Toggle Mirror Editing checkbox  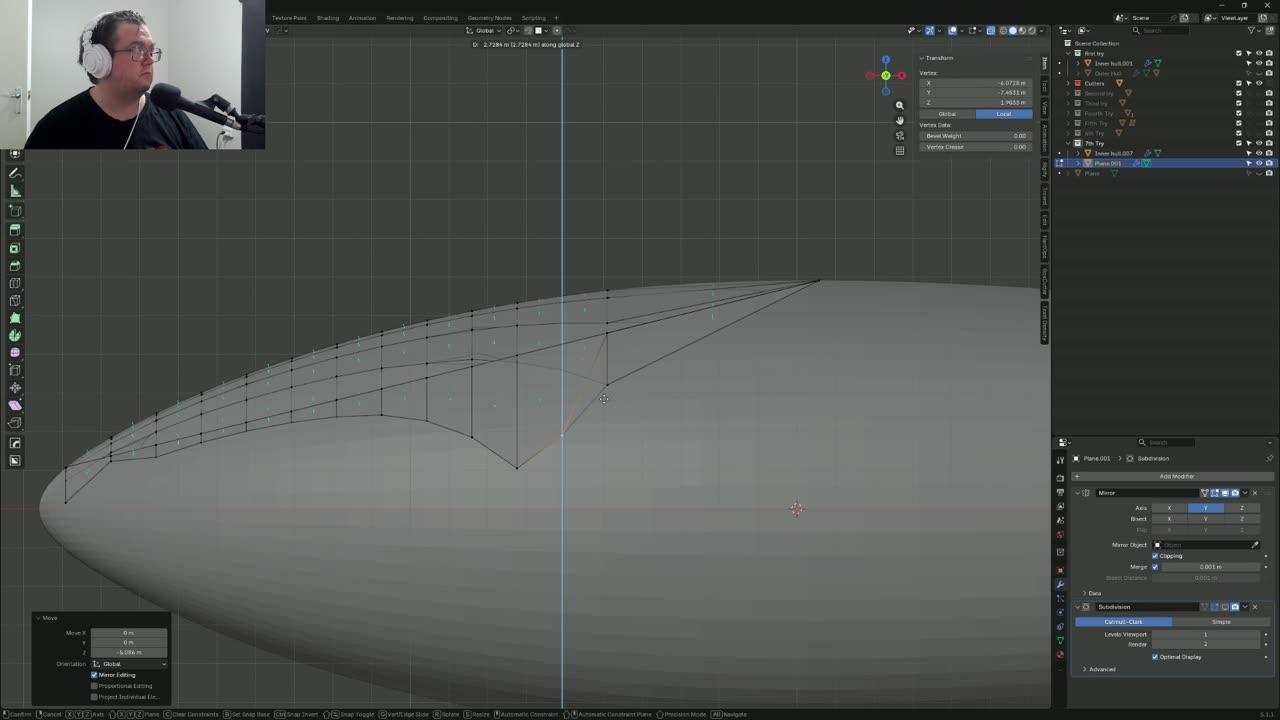95,675
